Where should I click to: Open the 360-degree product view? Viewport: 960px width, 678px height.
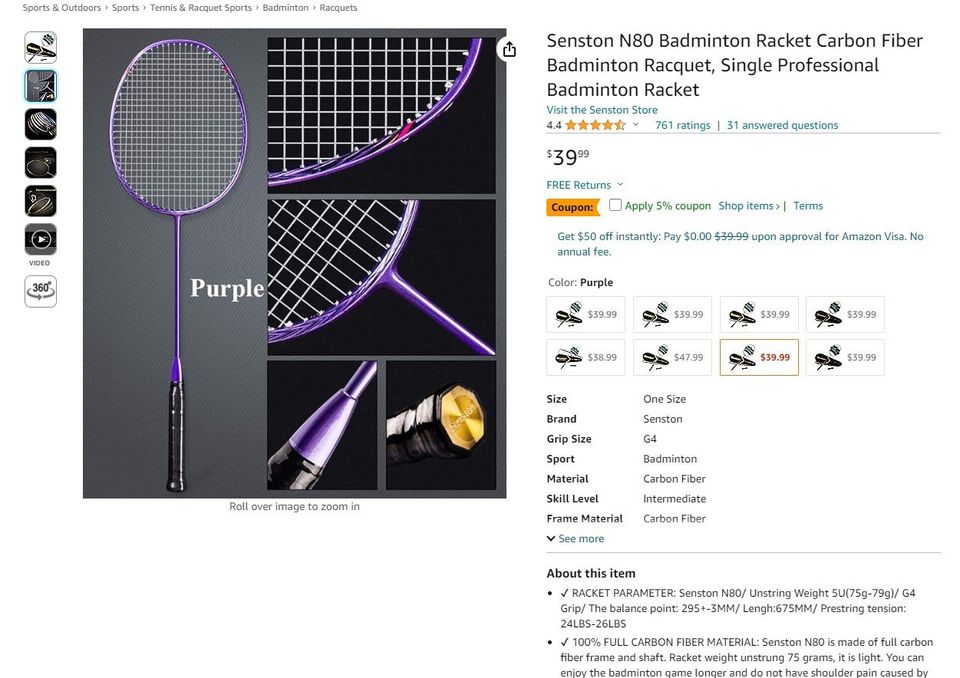pyautogui.click(x=40, y=291)
